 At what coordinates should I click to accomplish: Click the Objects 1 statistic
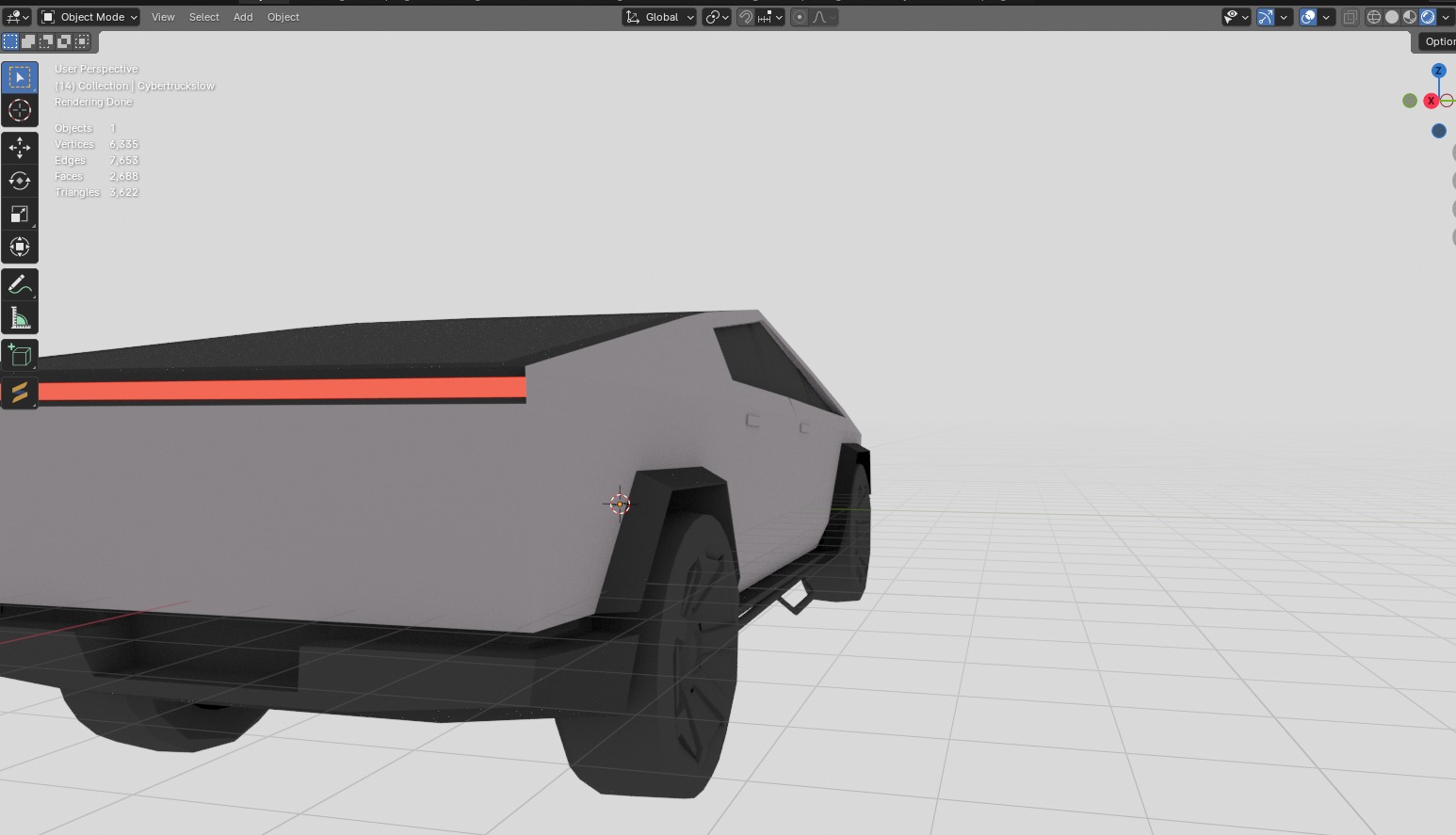[85, 128]
